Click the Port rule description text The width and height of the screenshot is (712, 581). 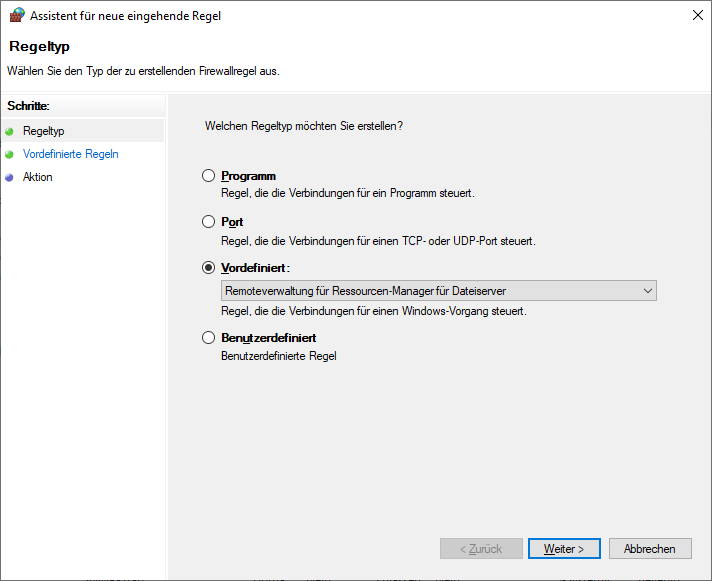click(x=378, y=241)
